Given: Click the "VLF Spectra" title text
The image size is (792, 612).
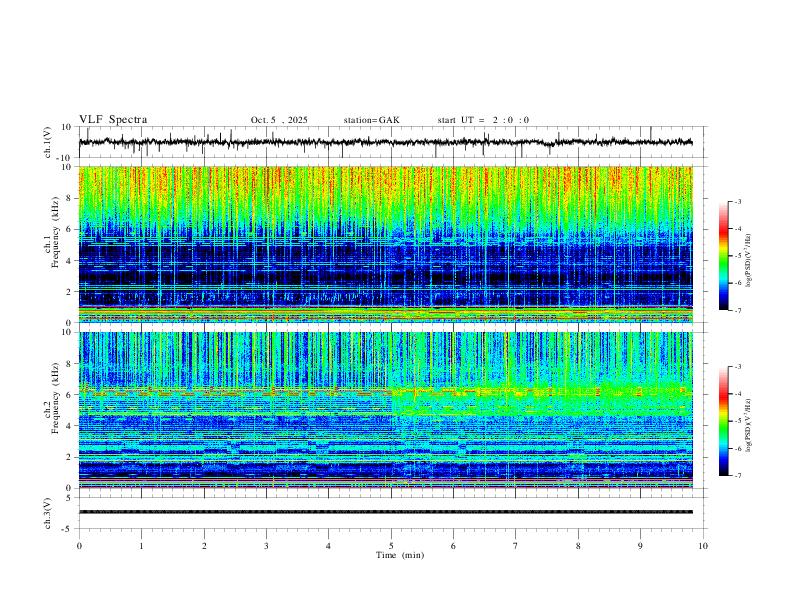Looking at the screenshot, I should coord(113,120).
